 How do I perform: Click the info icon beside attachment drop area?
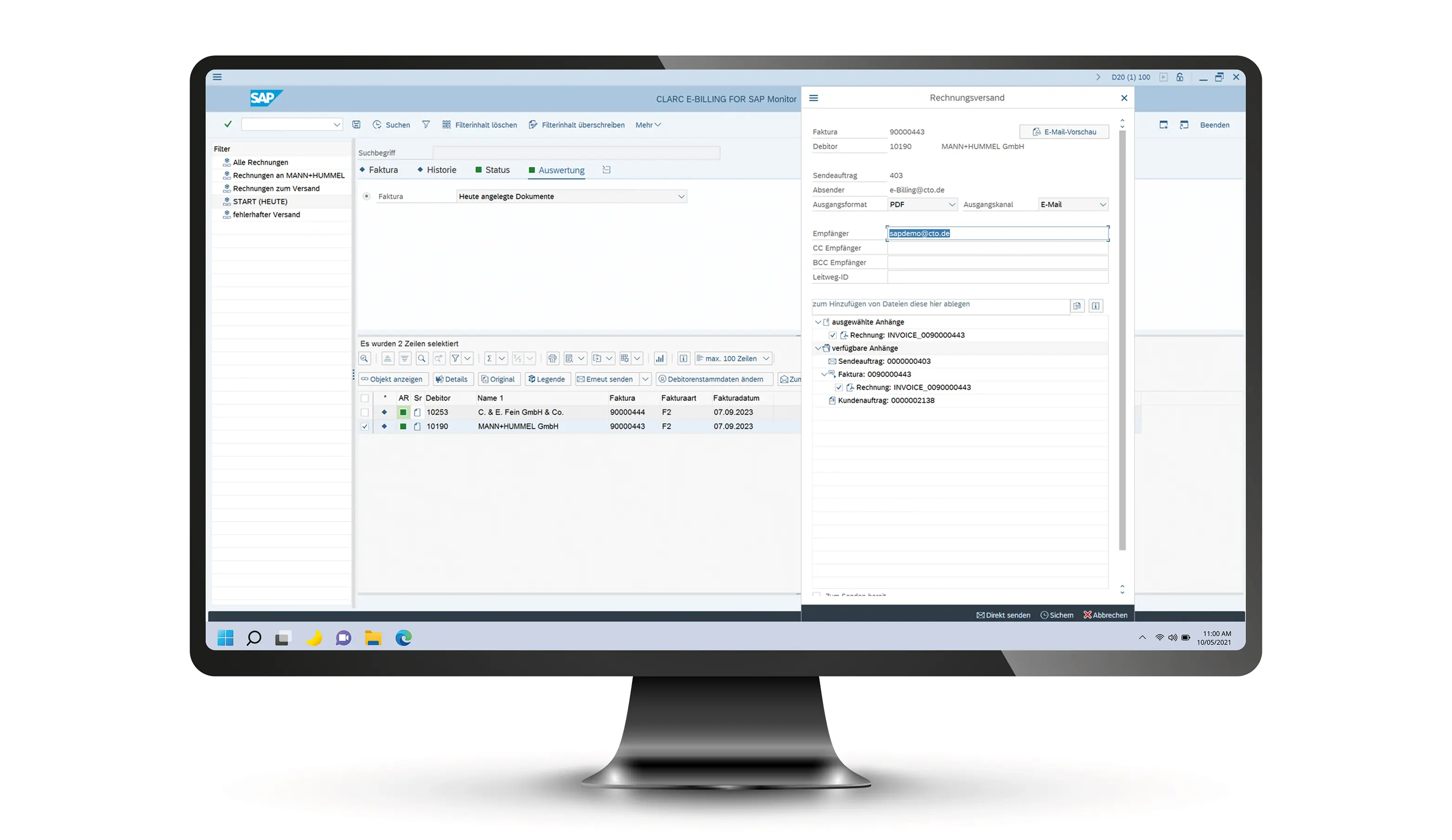tap(1095, 306)
